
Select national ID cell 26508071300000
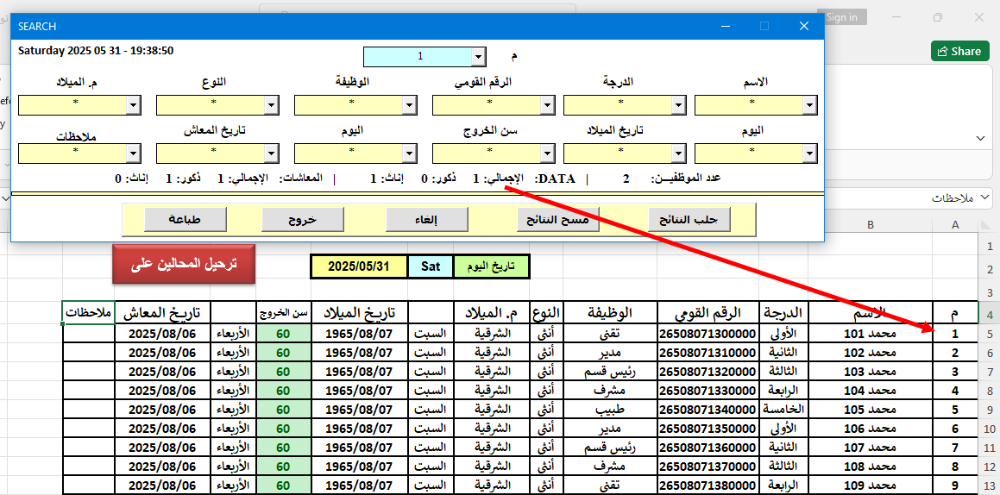click(x=708, y=334)
